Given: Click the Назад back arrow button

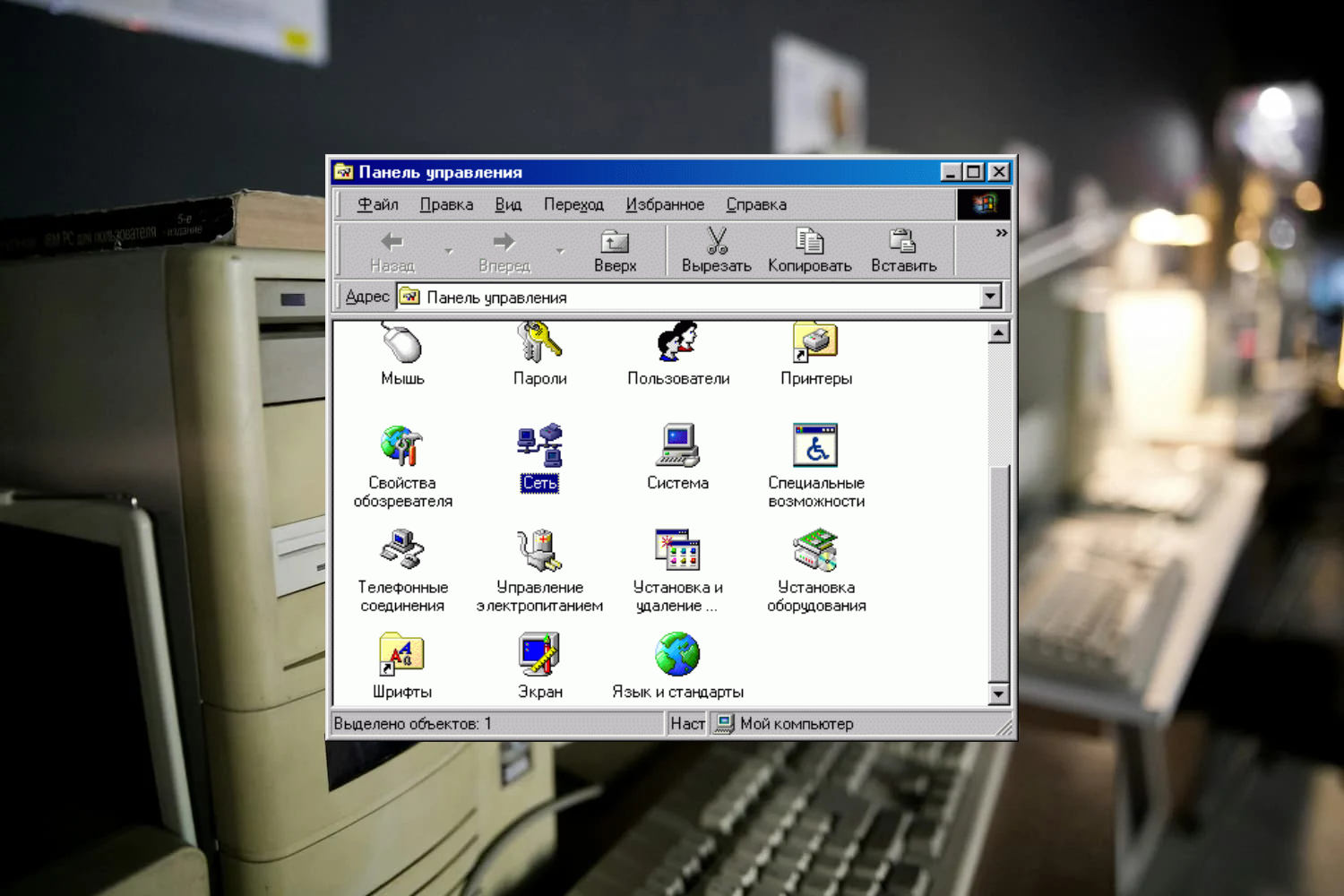Looking at the screenshot, I should tap(392, 250).
